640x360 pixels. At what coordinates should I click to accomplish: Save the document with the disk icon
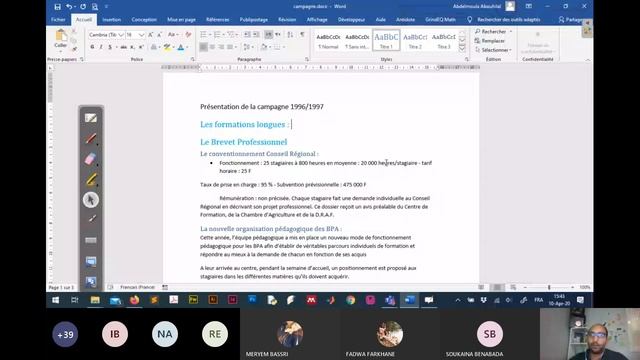click(58, 7)
